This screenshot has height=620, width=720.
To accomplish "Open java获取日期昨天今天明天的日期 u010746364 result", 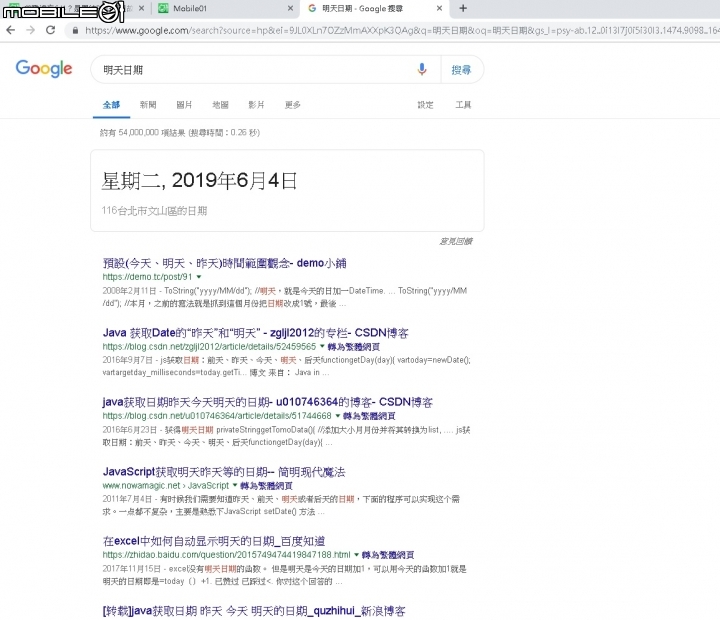I will coord(267,402).
